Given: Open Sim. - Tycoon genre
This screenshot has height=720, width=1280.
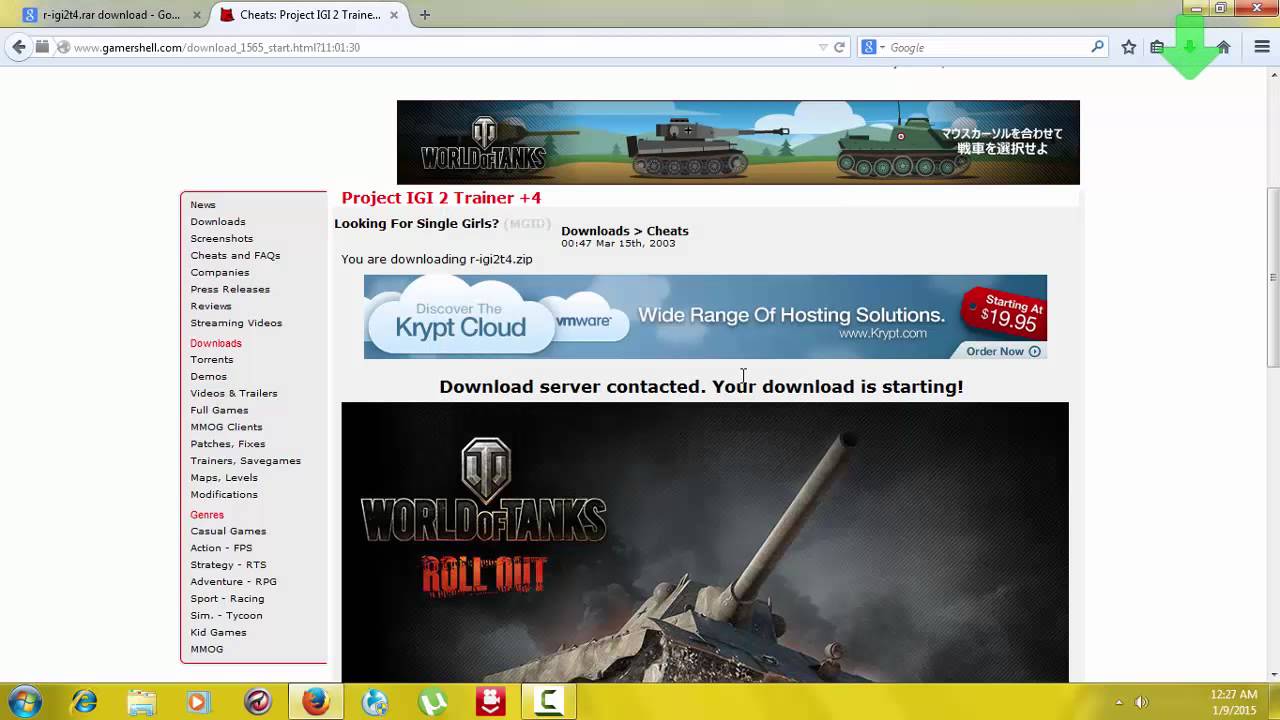Looking at the screenshot, I should pyautogui.click(x=226, y=616).
